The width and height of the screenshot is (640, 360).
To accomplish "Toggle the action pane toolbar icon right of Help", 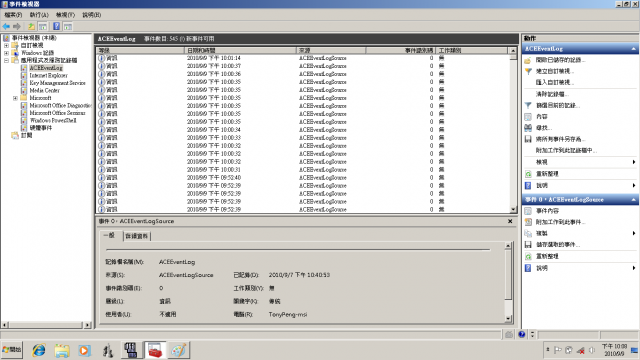I will coord(68,27).
